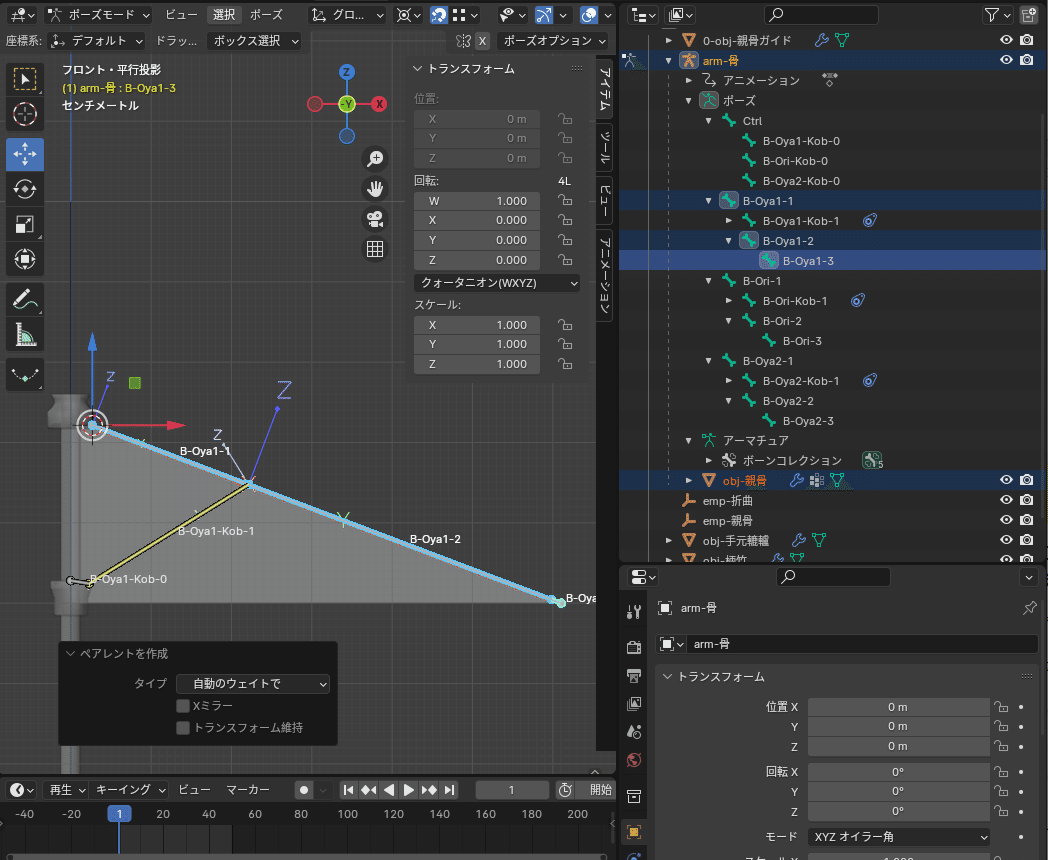Viewport: 1048px width, 860px height.
Task: Select the Rotate tool in toolbar
Action: 25,189
